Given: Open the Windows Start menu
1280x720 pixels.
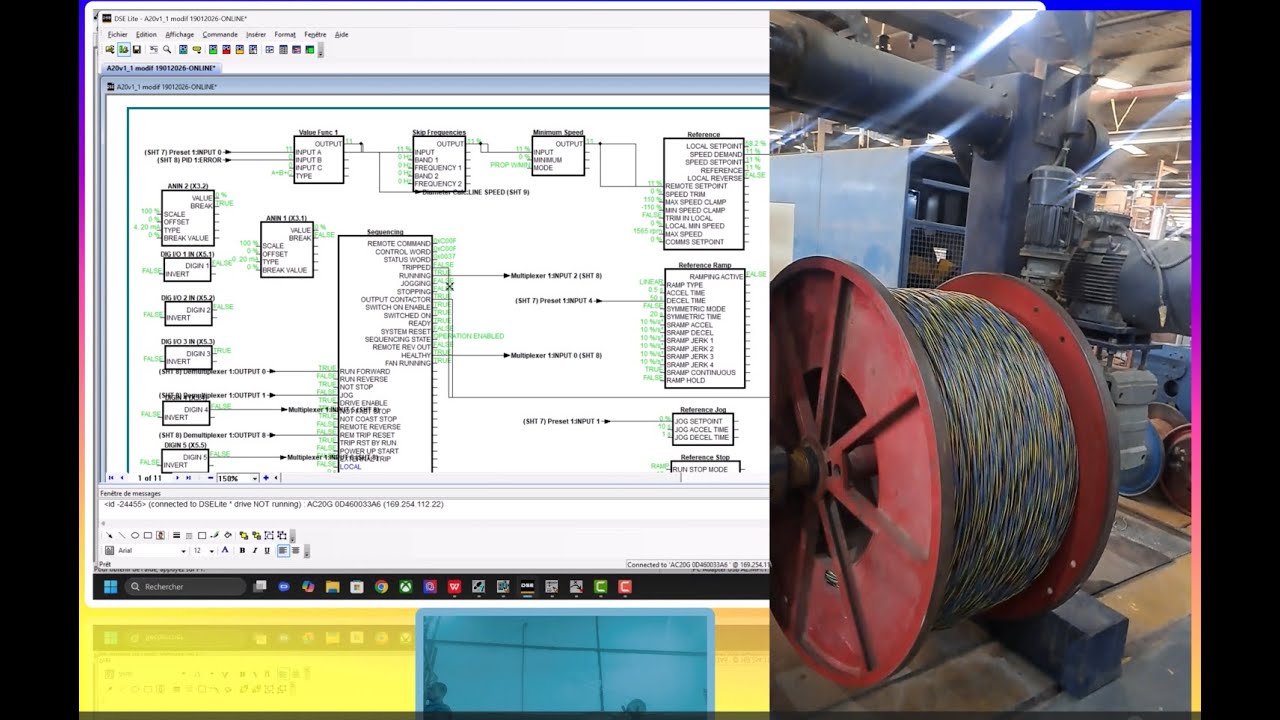Looking at the screenshot, I should [x=110, y=587].
